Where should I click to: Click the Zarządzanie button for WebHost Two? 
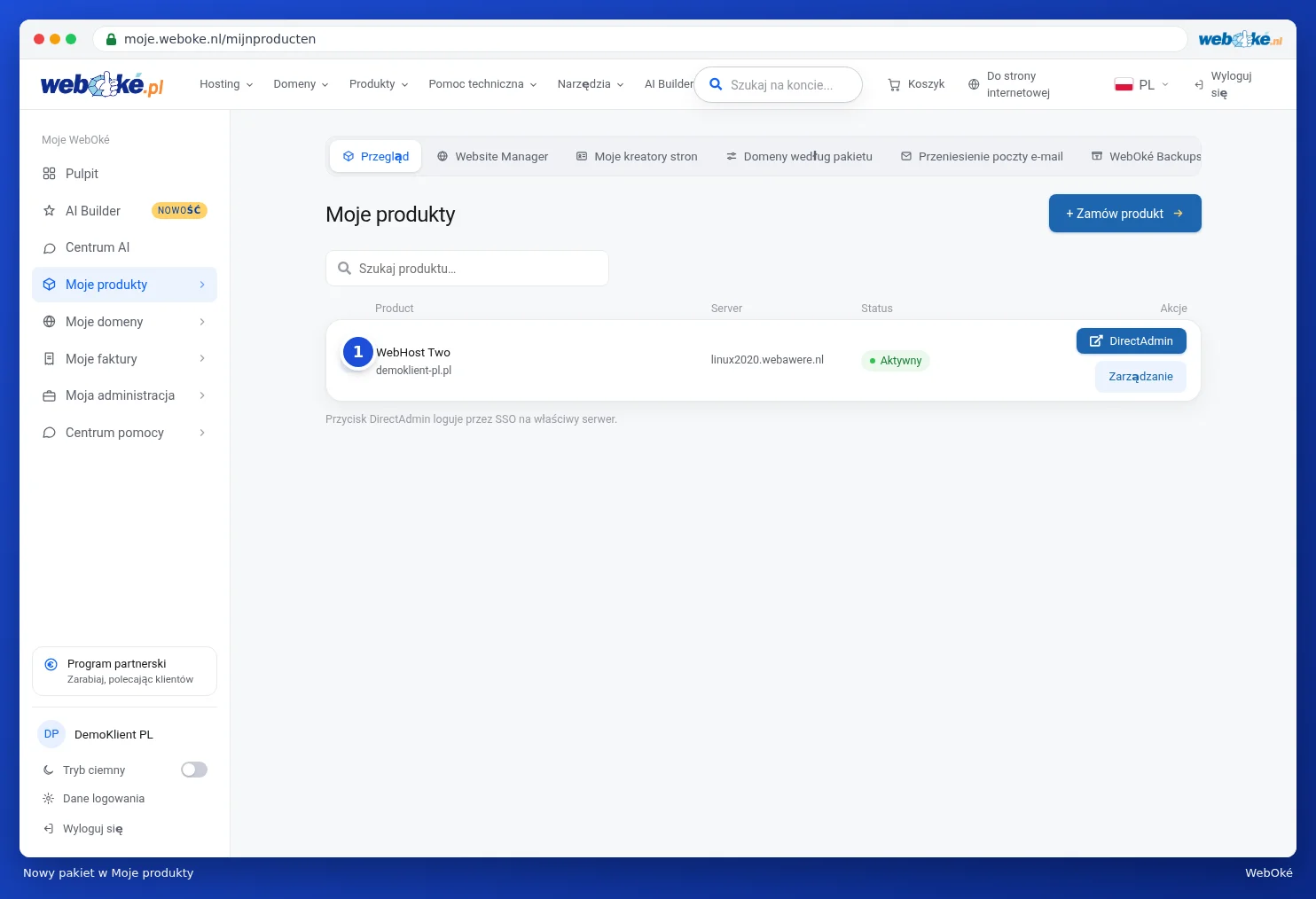(1140, 377)
